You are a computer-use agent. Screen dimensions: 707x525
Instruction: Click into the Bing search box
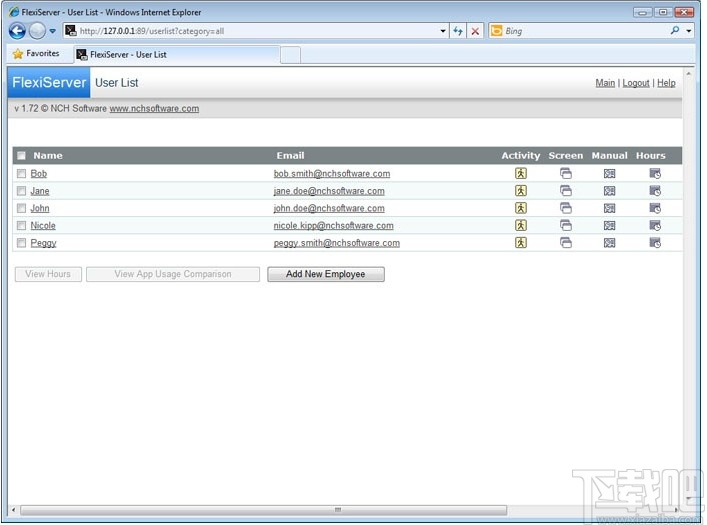585,31
